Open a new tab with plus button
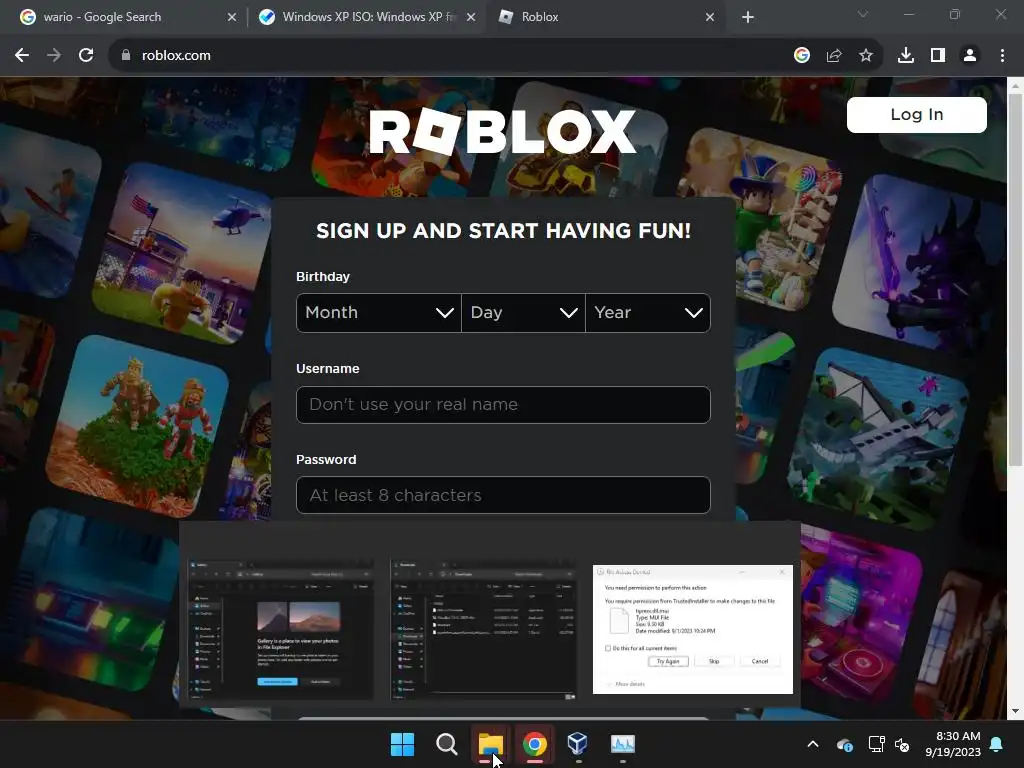The width and height of the screenshot is (1024, 768). coord(748,18)
